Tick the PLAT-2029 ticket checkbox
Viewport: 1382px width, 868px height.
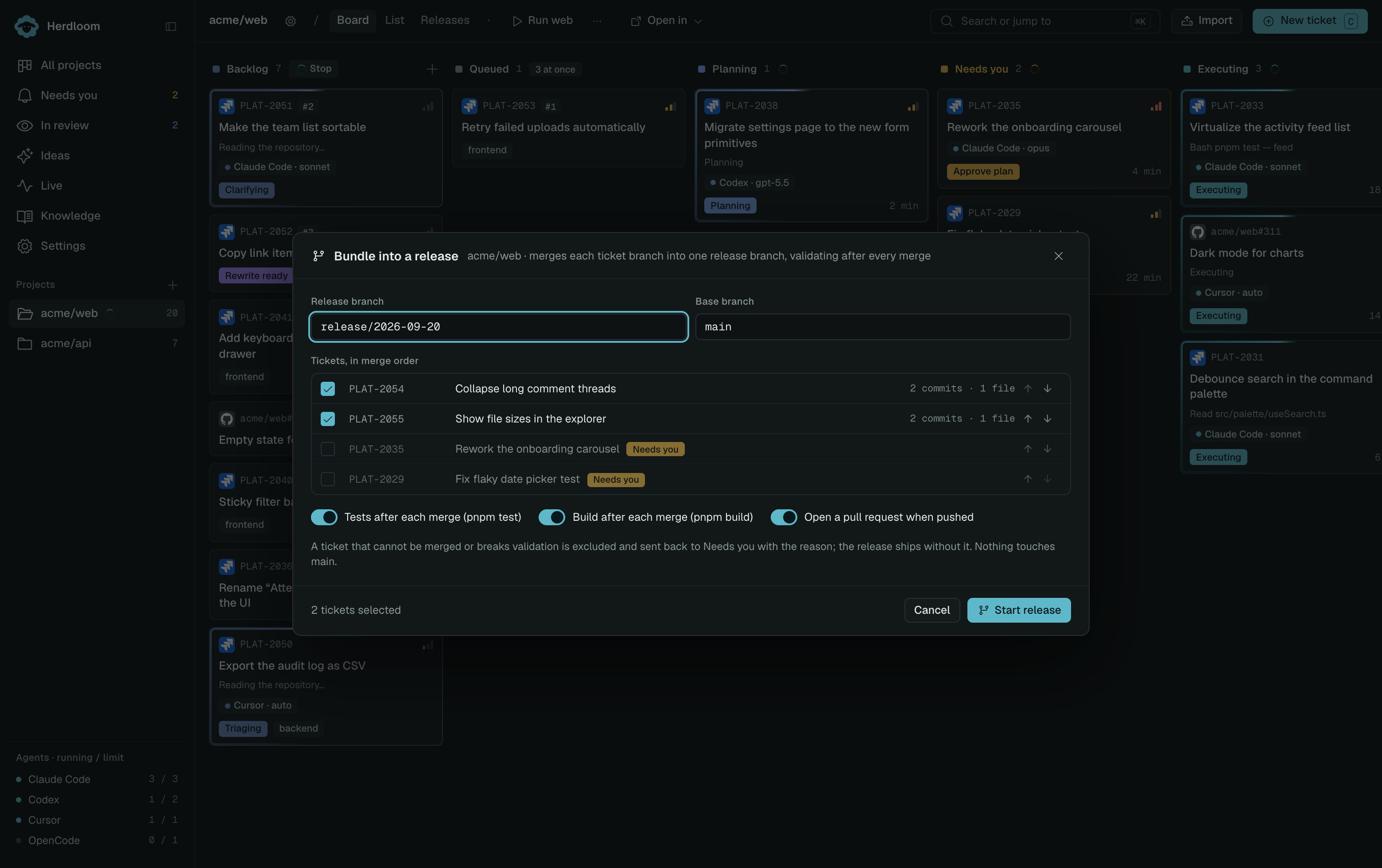327,479
